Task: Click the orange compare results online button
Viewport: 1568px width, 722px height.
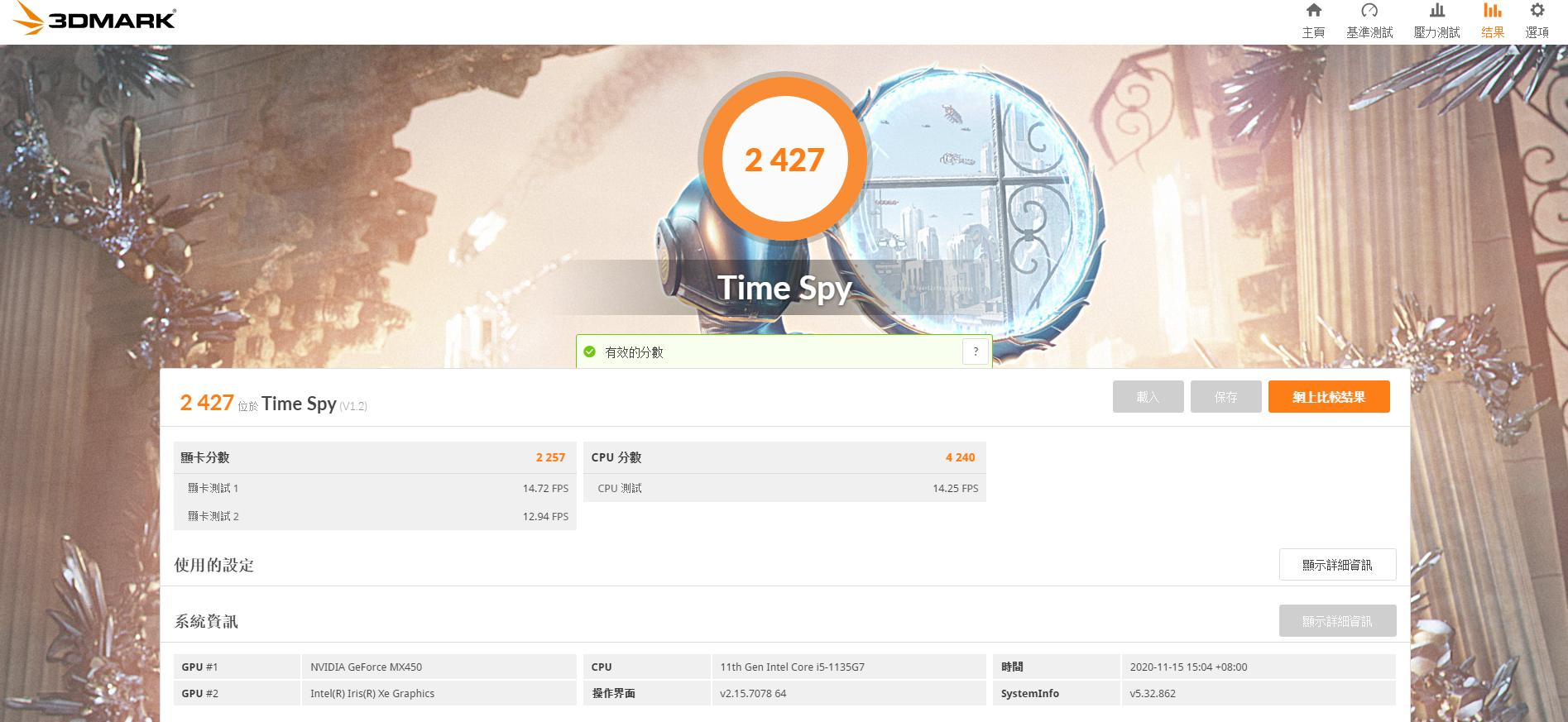Action: pyautogui.click(x=1329, y=397)
